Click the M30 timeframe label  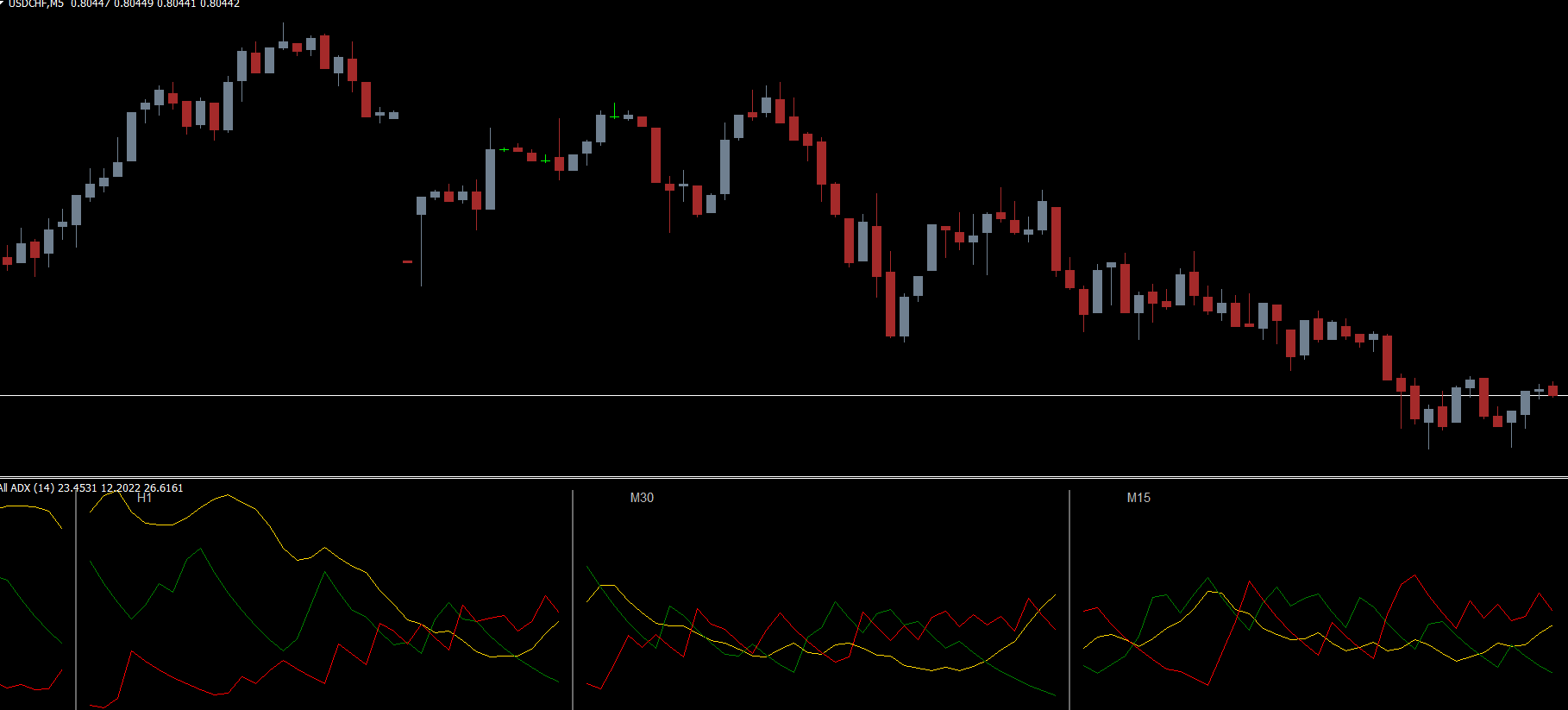pyautogui.click(x=642, y=498)
